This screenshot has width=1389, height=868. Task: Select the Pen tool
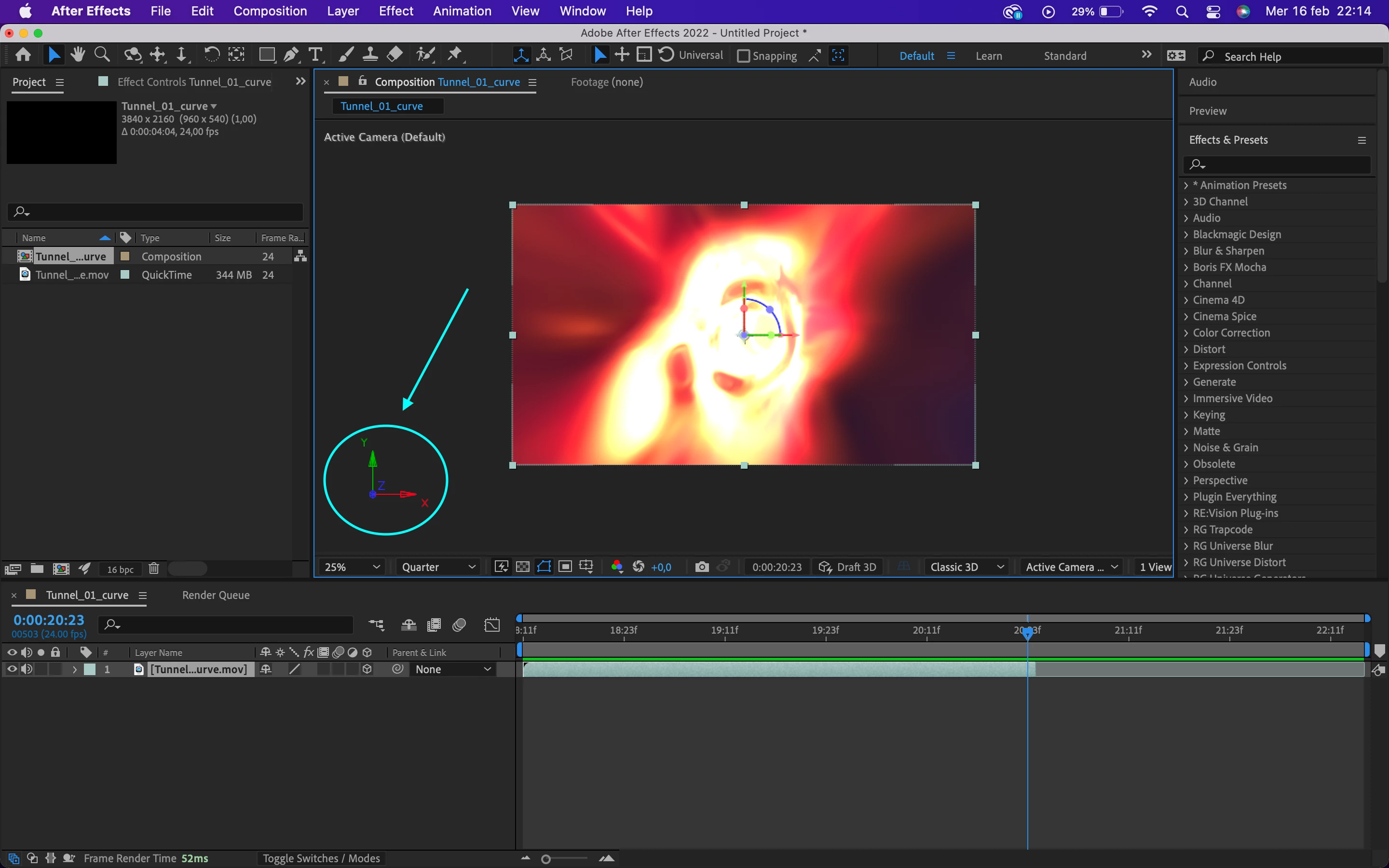click(x=291, y=54)
